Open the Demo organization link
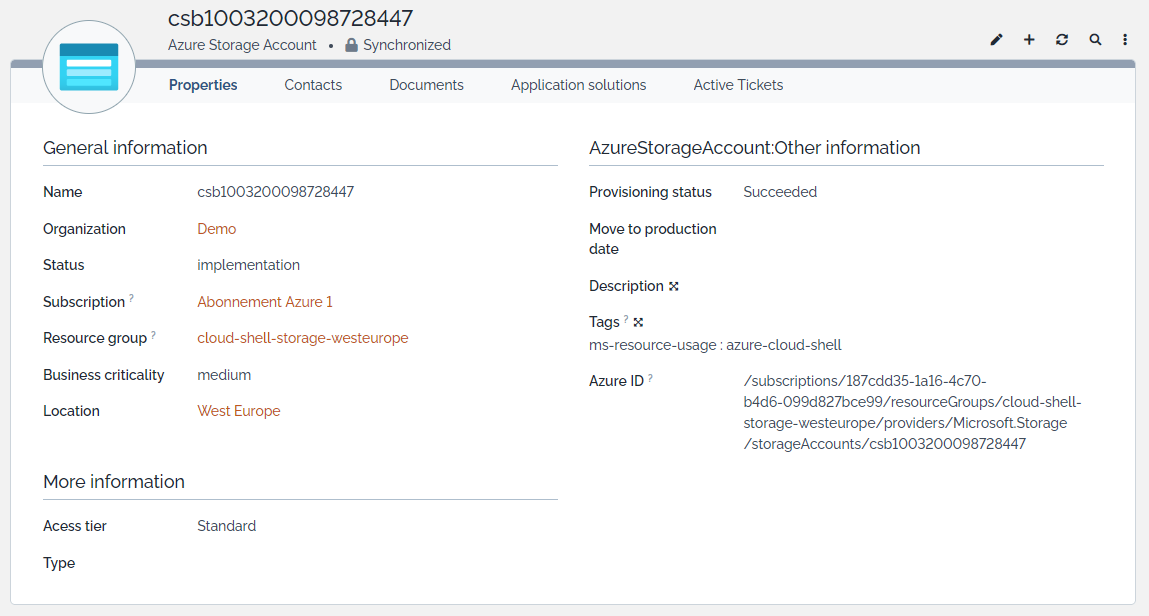Viewport: 1149px width, 616px height. (217, 229)
